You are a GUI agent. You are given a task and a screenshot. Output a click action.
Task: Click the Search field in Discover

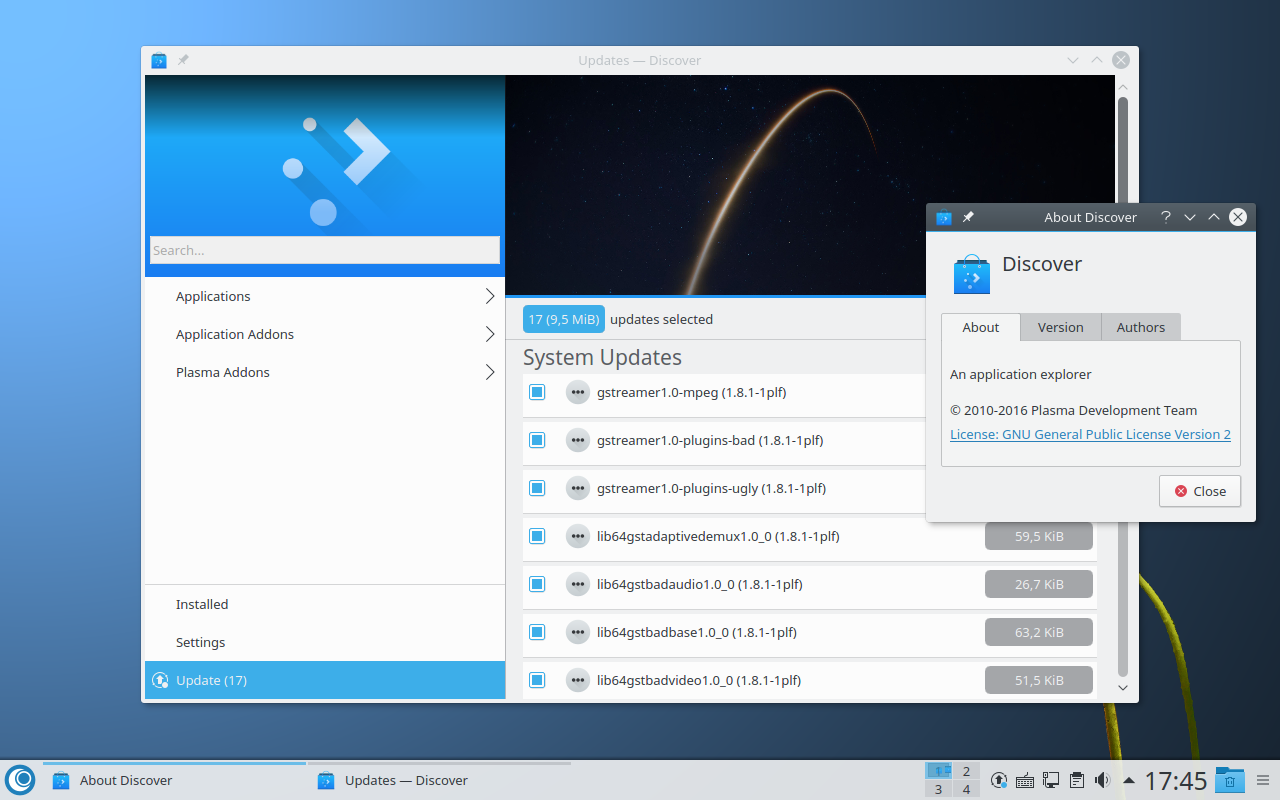tap(324, 250)
